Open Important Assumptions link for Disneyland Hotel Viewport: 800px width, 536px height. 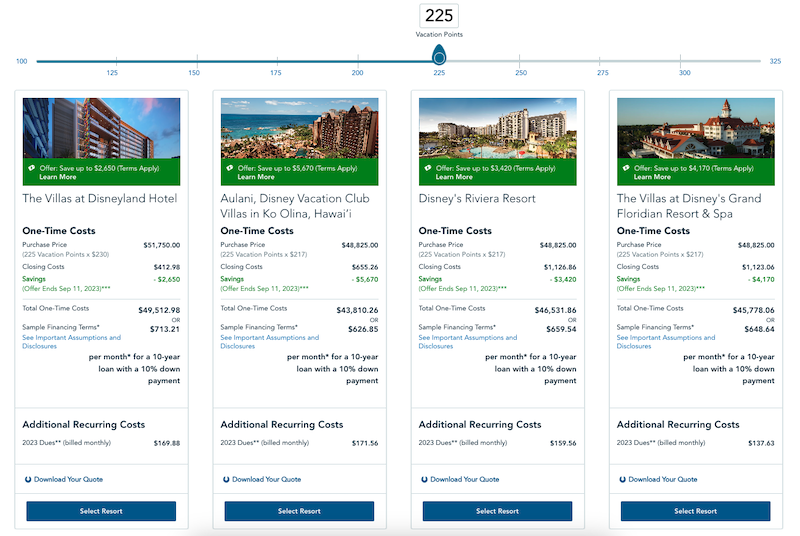tap(71, 342)
